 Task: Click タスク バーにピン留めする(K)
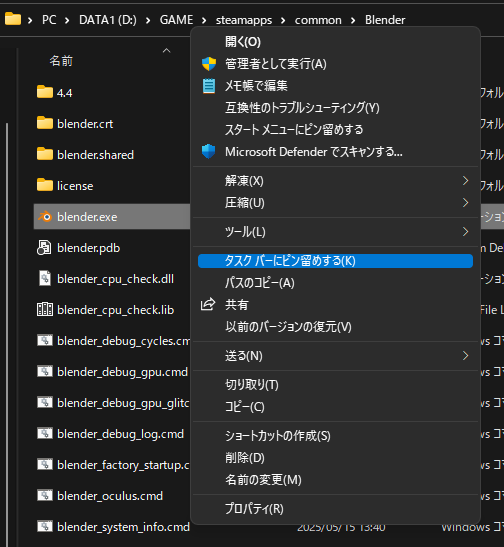[336, 261]
